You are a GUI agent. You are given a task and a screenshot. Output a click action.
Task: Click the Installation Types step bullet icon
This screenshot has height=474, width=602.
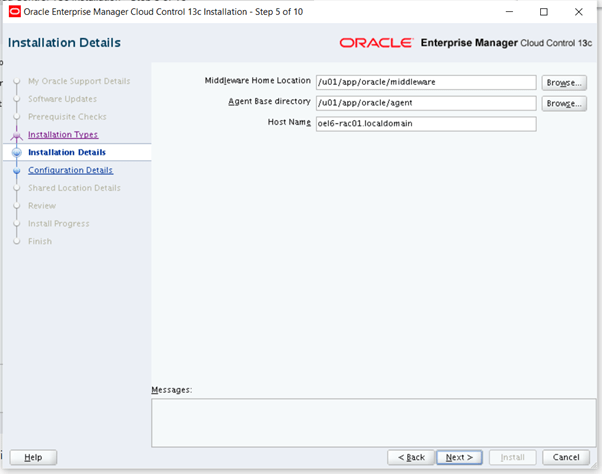click(16, 134)
